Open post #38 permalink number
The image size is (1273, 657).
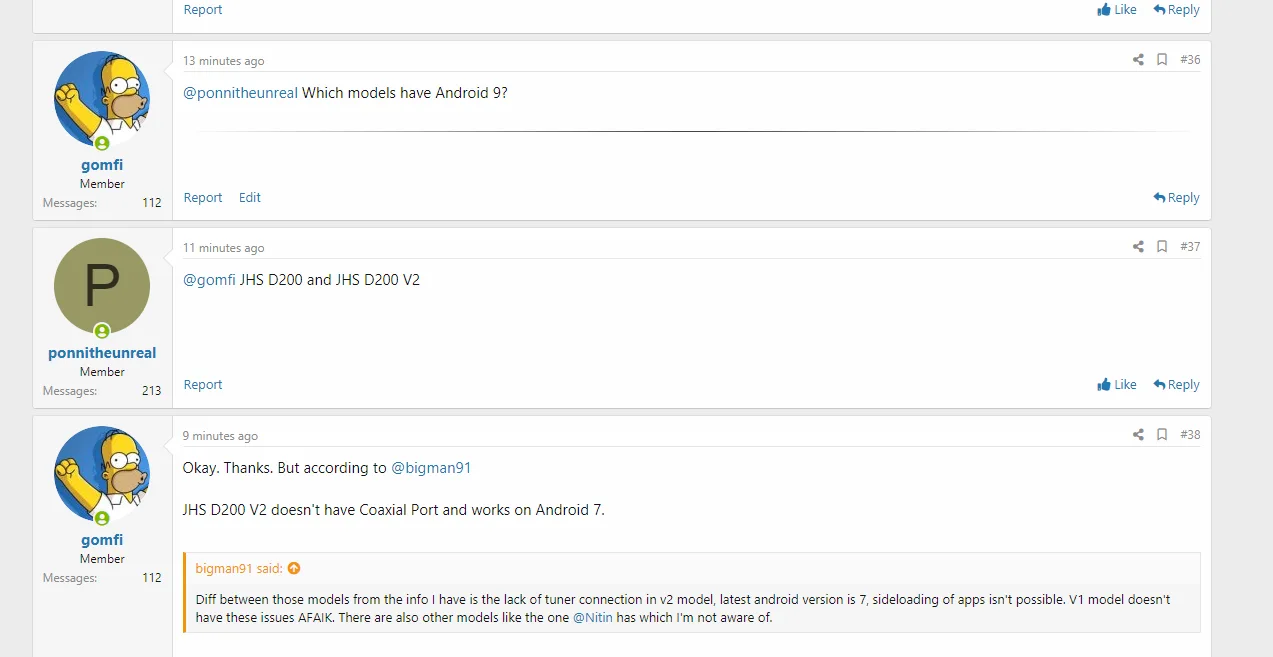click(x=1190, y=435)
